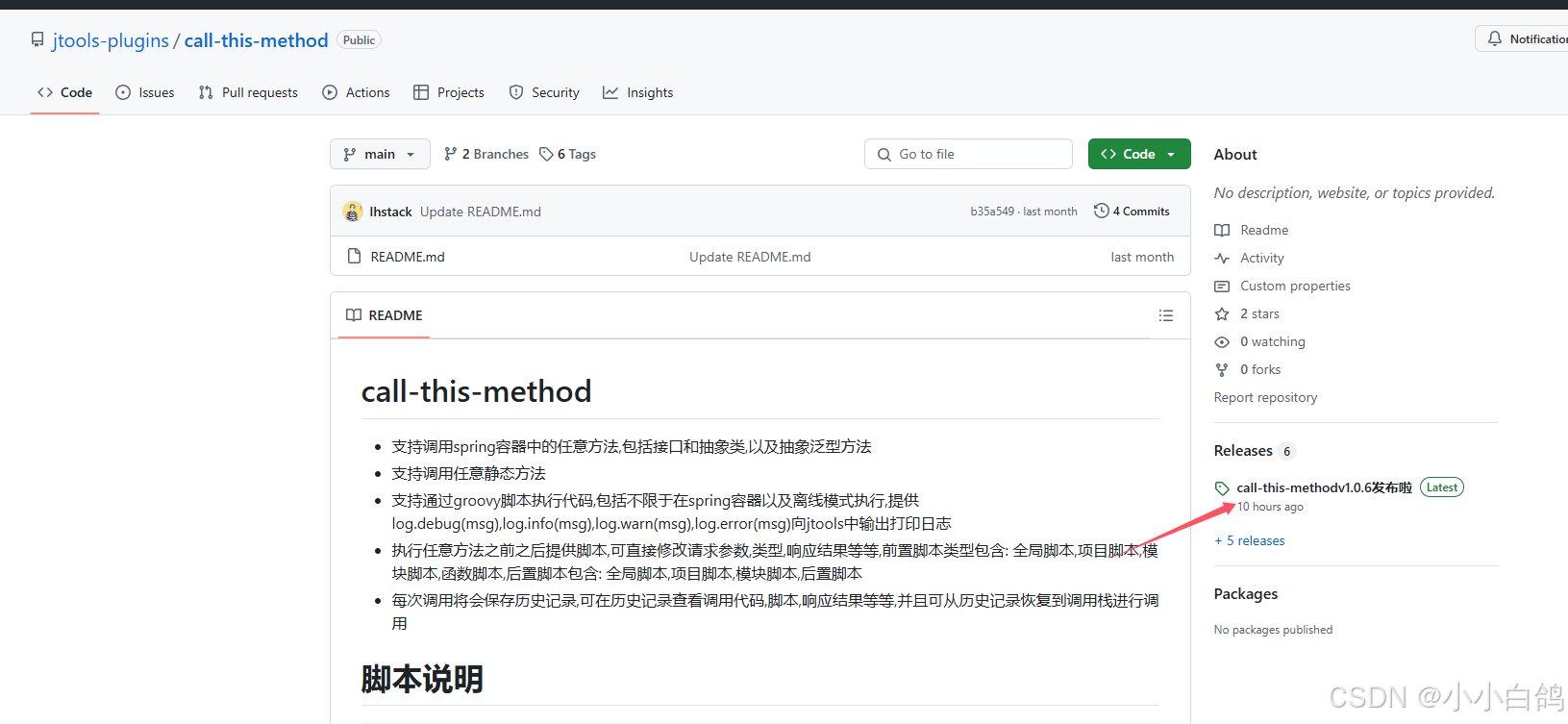1568x724 pixels.
Task: Select the README tab in file viewer
Action: point(385,315)
